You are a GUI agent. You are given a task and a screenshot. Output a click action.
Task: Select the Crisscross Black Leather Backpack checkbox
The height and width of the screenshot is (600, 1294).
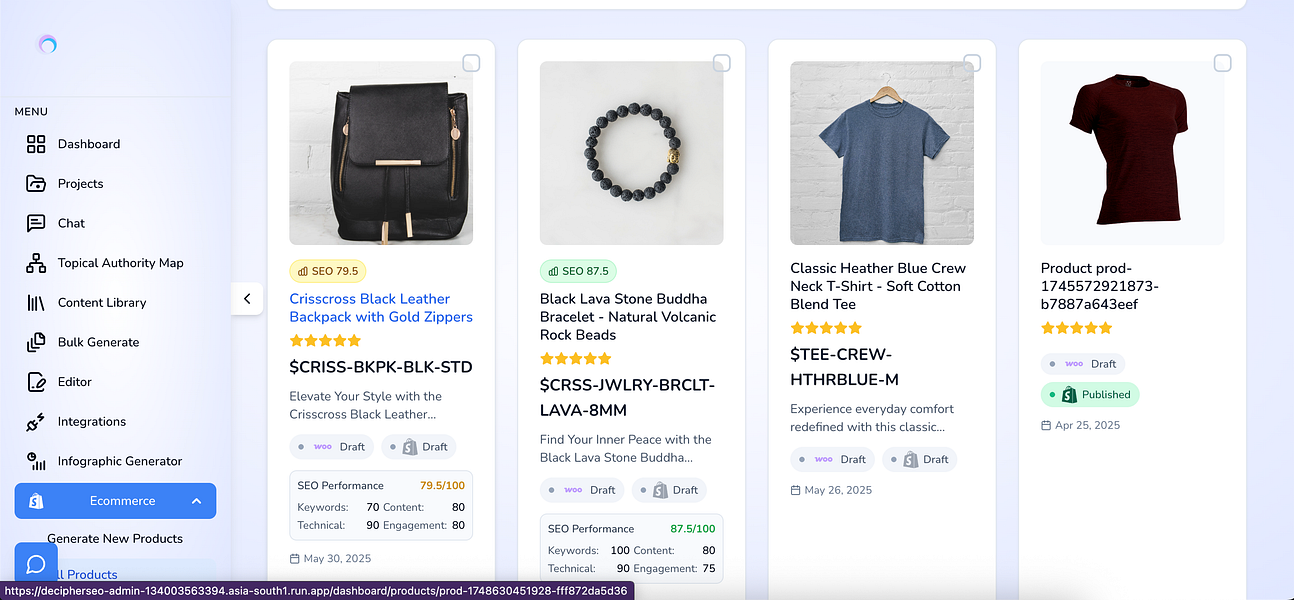[471, 64]
